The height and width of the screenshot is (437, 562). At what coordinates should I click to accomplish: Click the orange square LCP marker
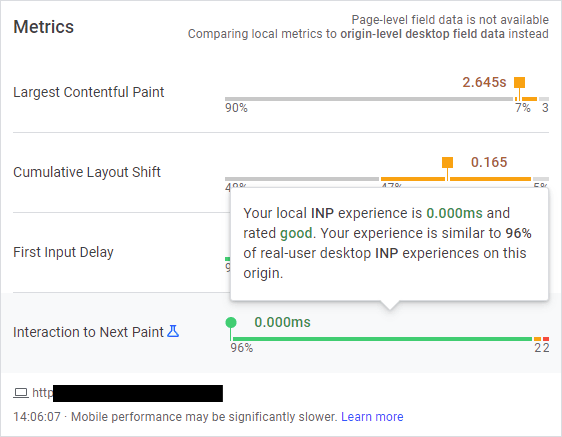coord(519,82)
